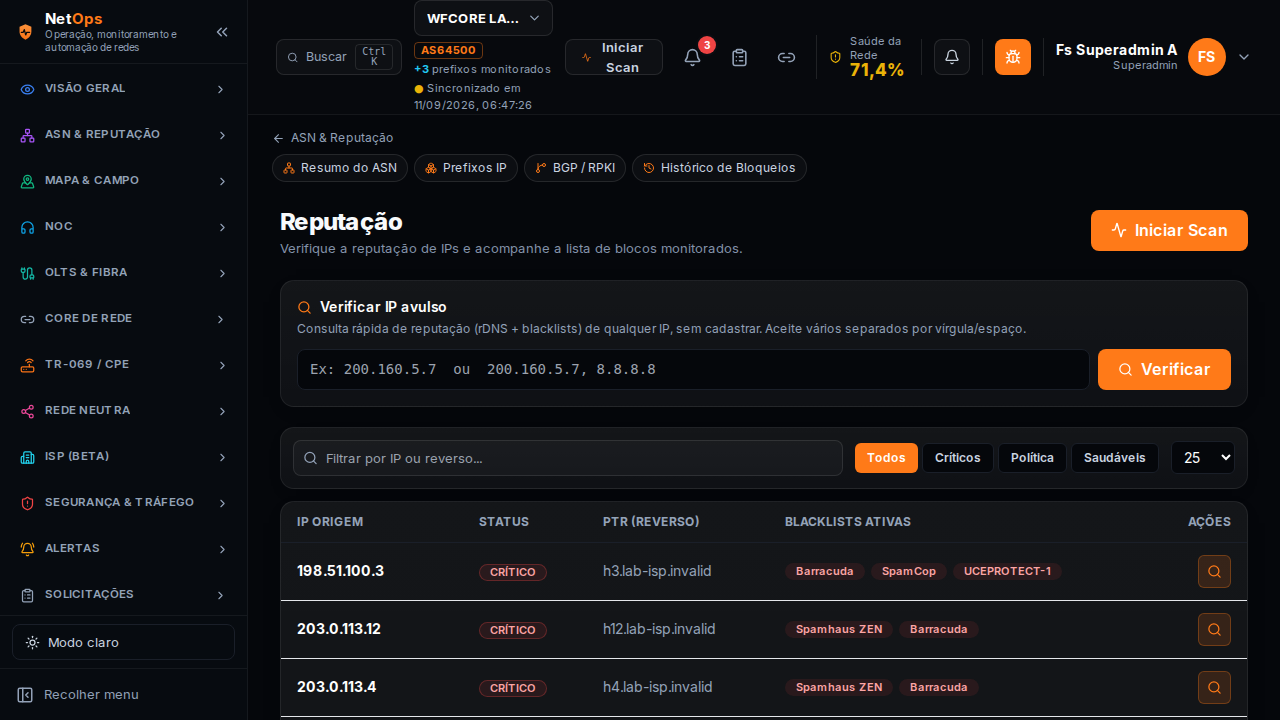Viewport: 1280px width, 720px height.
Task: Filter list by Saudáveis
Action: (1115, 458)
